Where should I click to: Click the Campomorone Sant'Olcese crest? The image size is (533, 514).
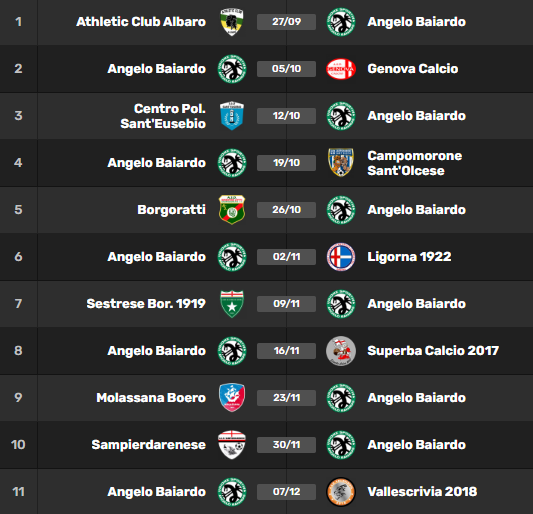341,162
